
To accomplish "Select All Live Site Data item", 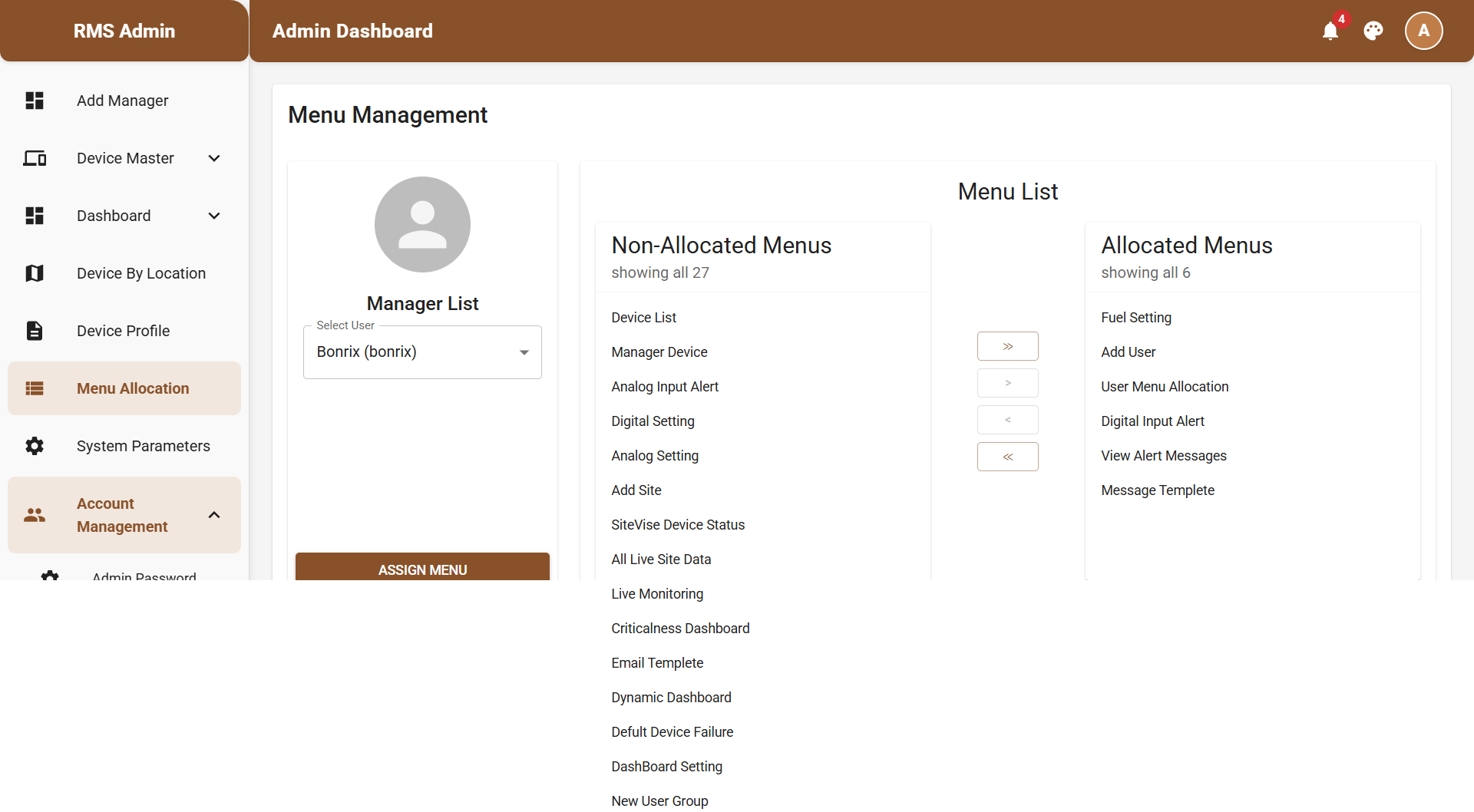I will (x=661, y=559).
